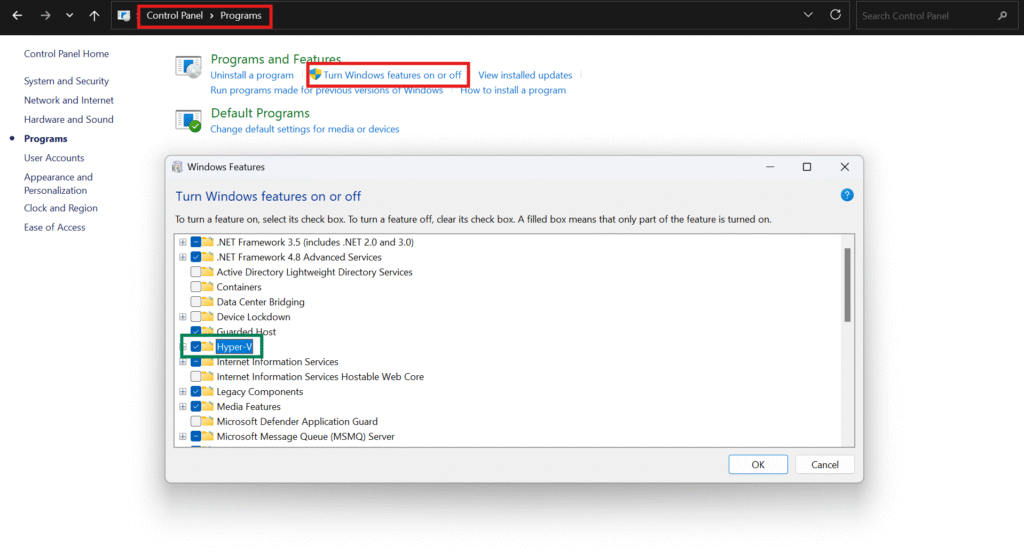Click the Containers folder icon

(208, 287)
